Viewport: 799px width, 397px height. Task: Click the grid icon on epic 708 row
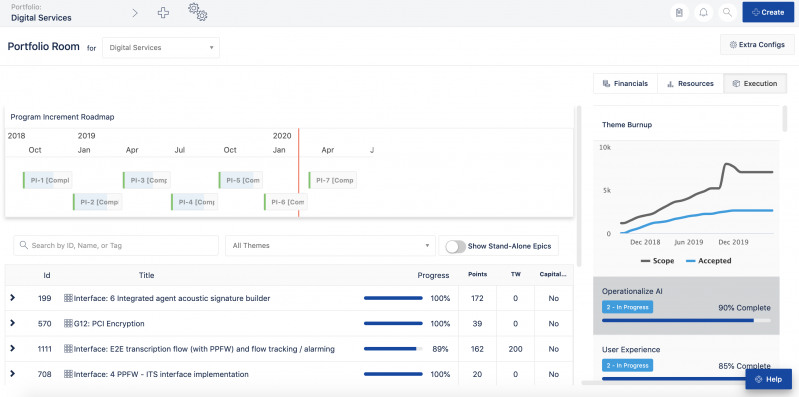click(68, 374)
